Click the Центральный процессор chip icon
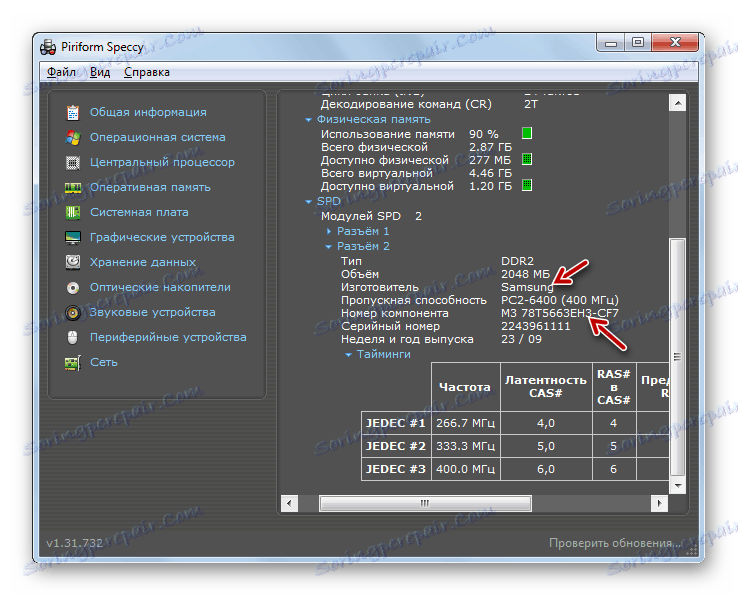The height and width of the screenshot is (596, 738). tap(73, 162)
